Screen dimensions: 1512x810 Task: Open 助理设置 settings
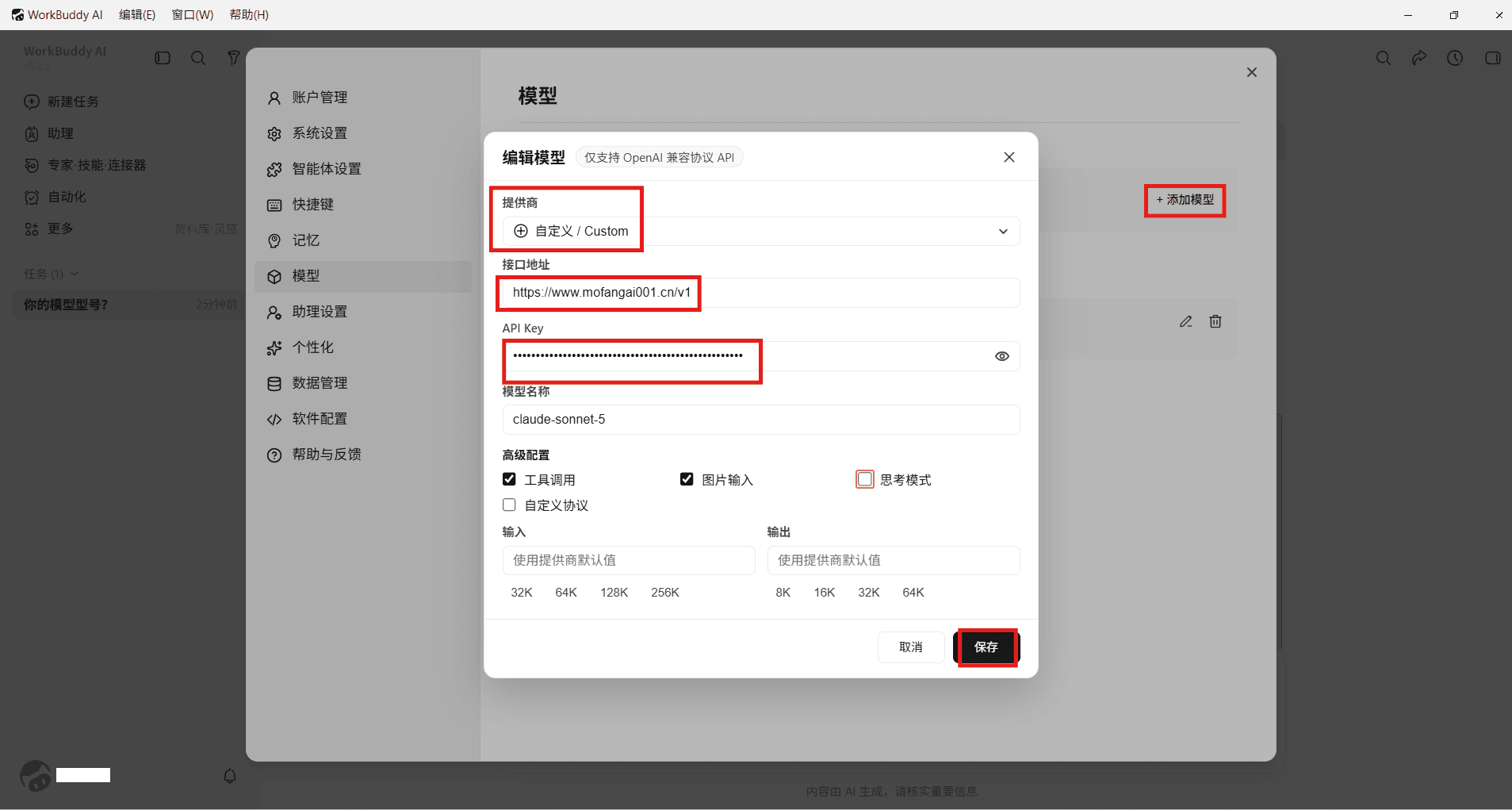(363, 311)
